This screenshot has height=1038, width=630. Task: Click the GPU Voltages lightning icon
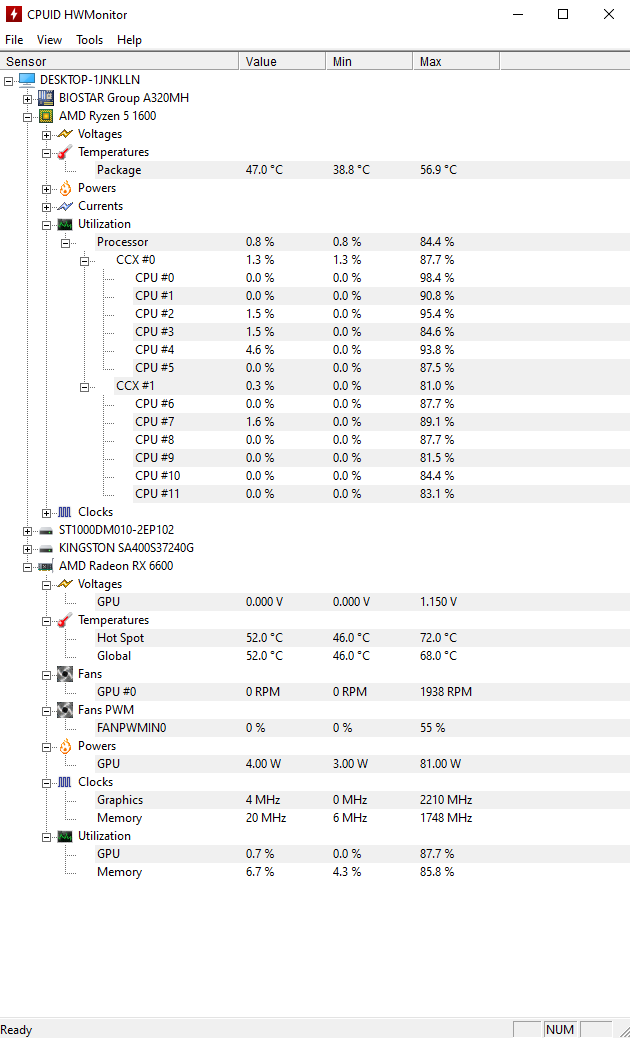click(x=65, y=584)
